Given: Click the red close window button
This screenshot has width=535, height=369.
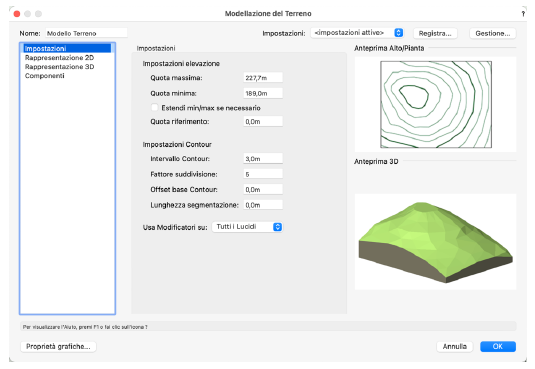Looking at the screenshot, I should (17, 14).
